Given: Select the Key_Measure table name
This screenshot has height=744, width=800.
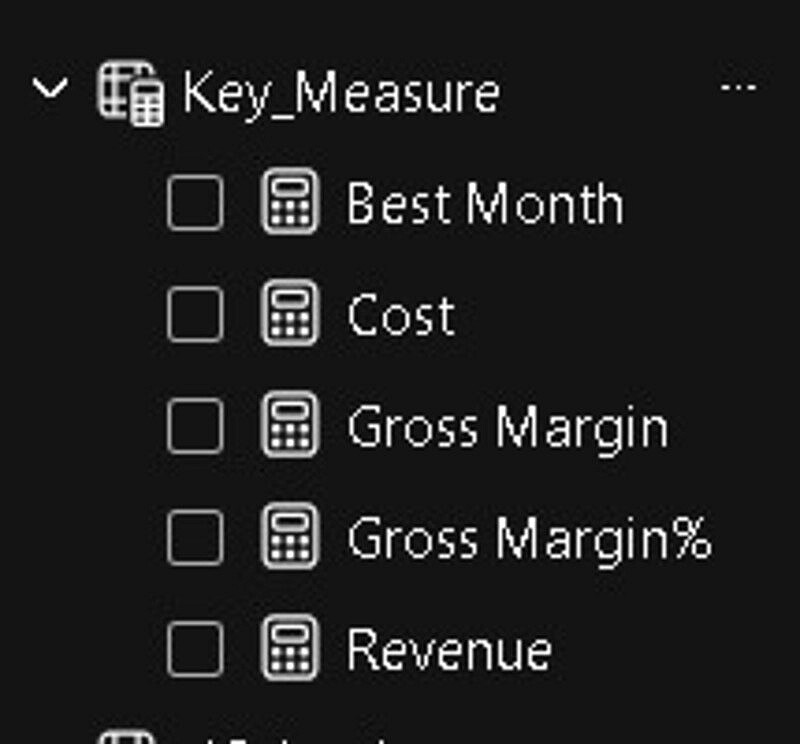Looking at the screenshot, I should [340, 93].
